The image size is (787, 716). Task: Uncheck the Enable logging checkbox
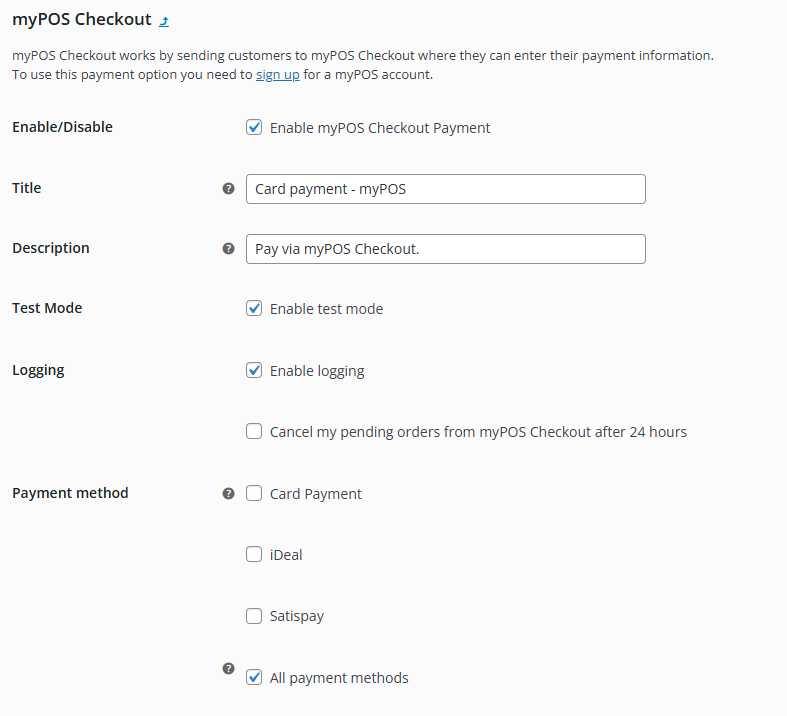point(254,370)
